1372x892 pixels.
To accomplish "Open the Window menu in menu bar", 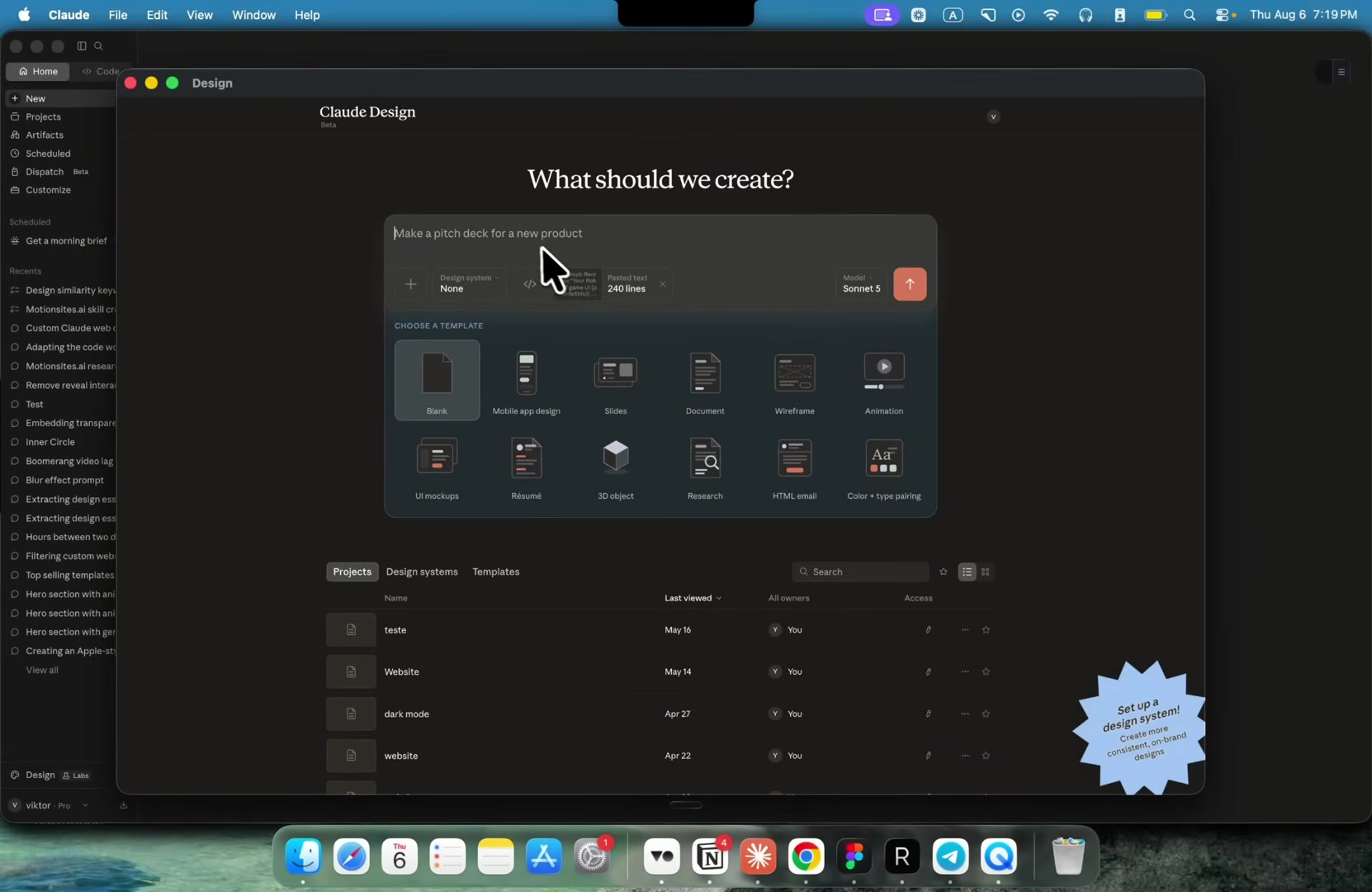I will pos(253,15).
